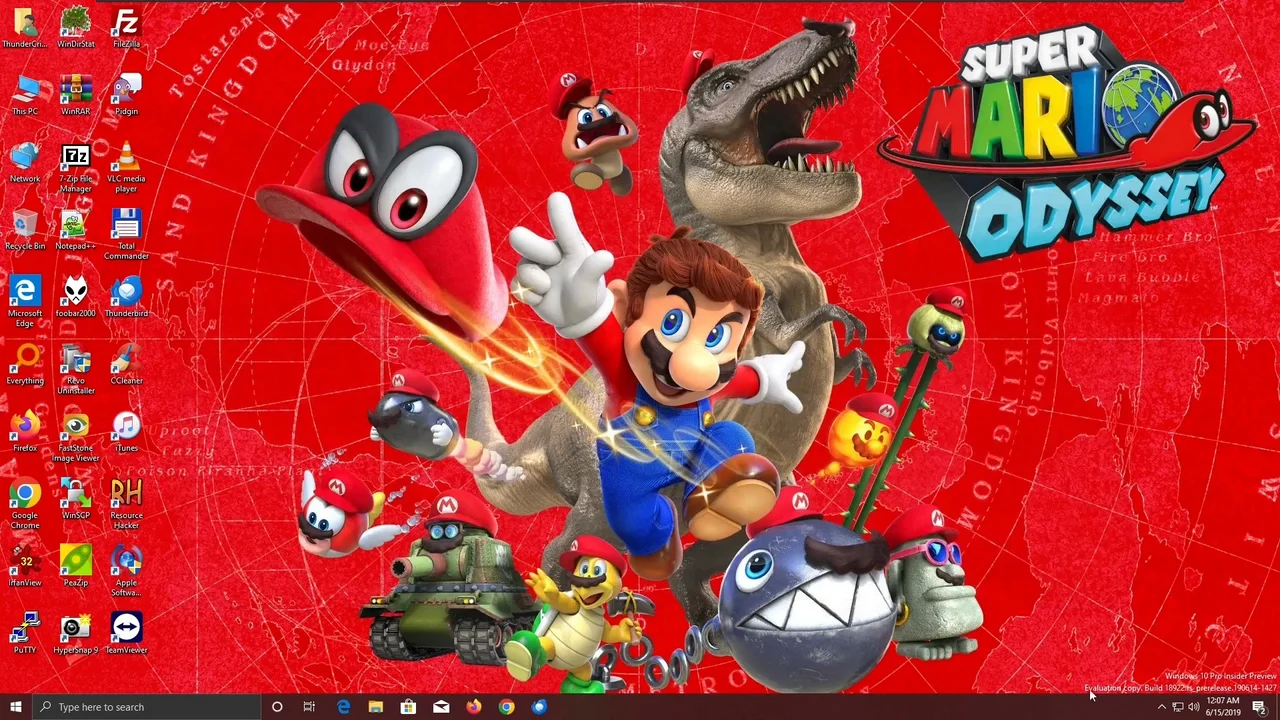This screenshot has width=1280, height=720.
Task: Select the VLC media player shortcut
Action: pos(126,168)
